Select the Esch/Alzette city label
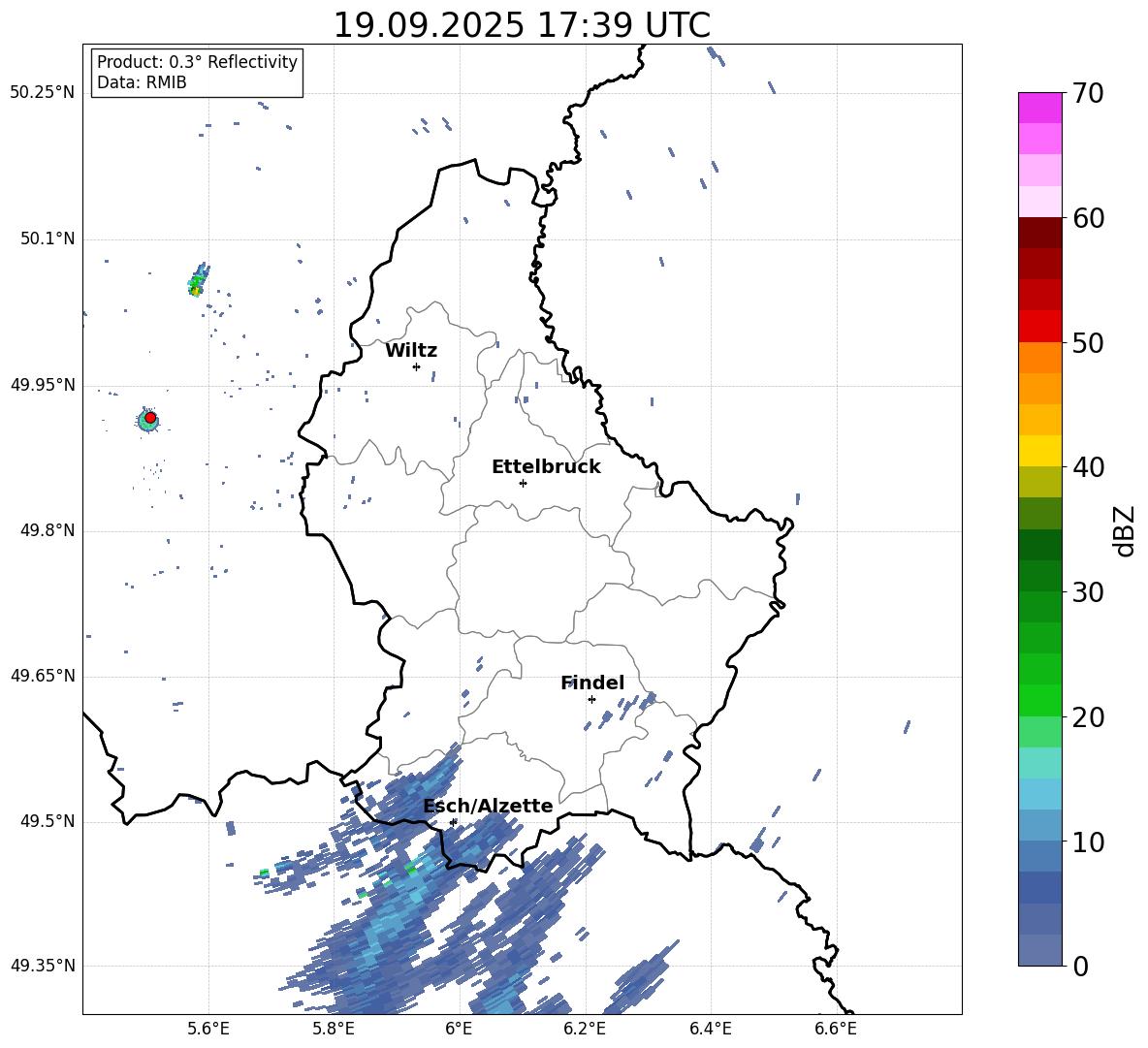The height and width of the screenshot is (1048, 1148). point(488,806)
